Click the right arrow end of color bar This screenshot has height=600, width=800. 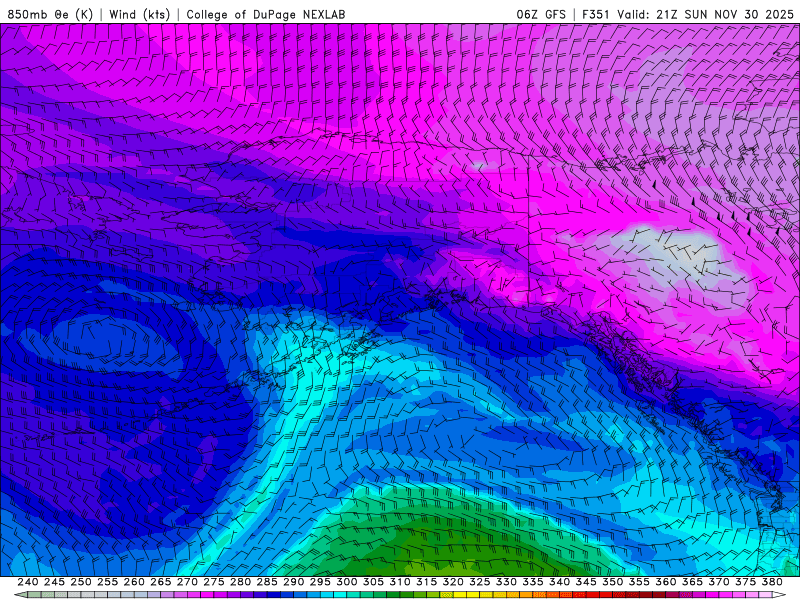(x=779, y=595)
